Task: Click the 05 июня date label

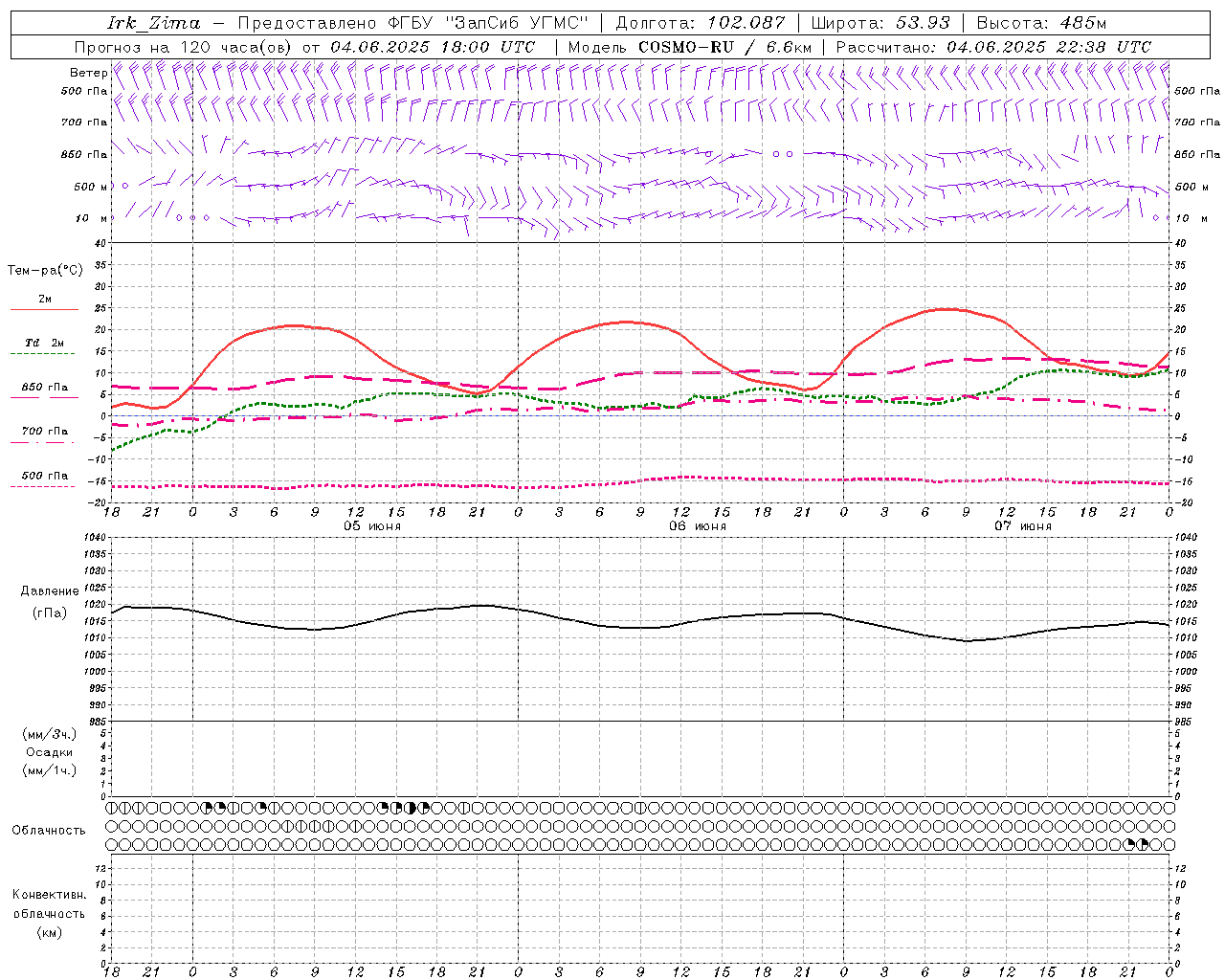Action: pos(372,526)
